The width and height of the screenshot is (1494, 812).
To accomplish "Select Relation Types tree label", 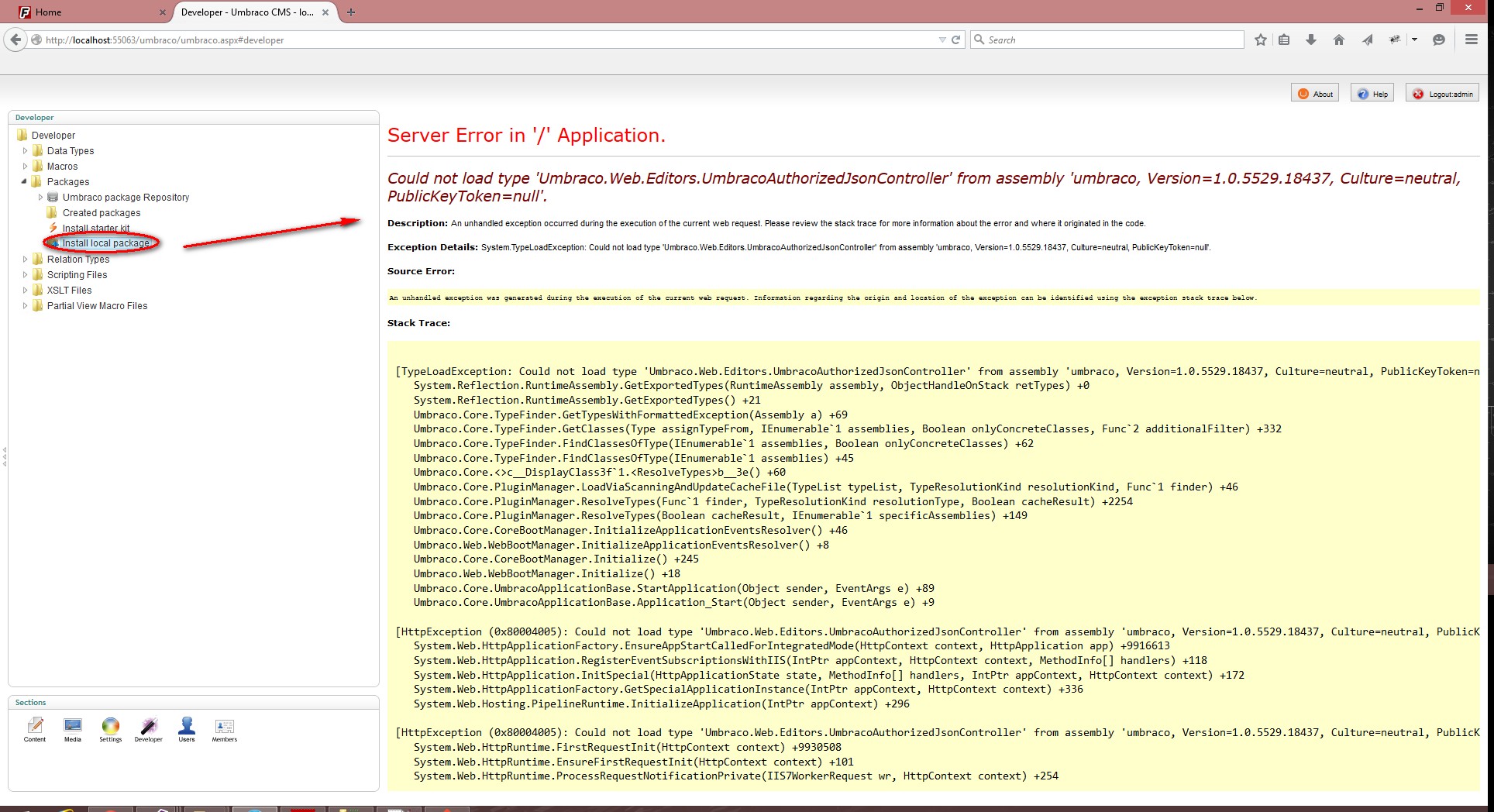I will coord(78,259).
